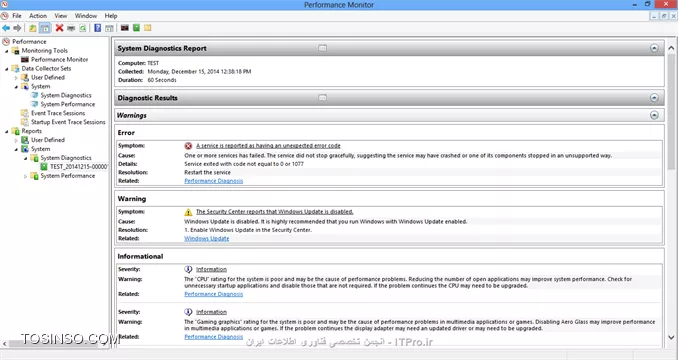Image resolution: width=678 pixels, height=360 pixels.
Task: Click the vertical scrollbar down arrow
Action: click(671, 337)
